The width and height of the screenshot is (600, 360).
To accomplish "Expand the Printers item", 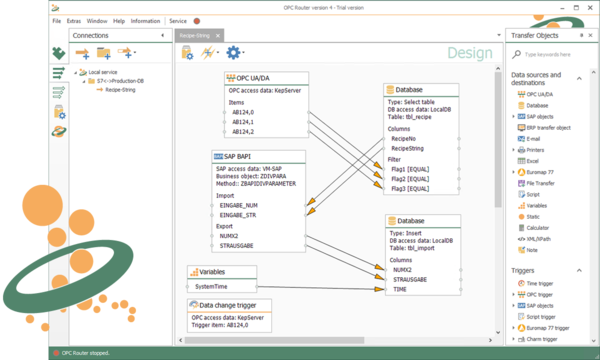I will pos(514,150).
